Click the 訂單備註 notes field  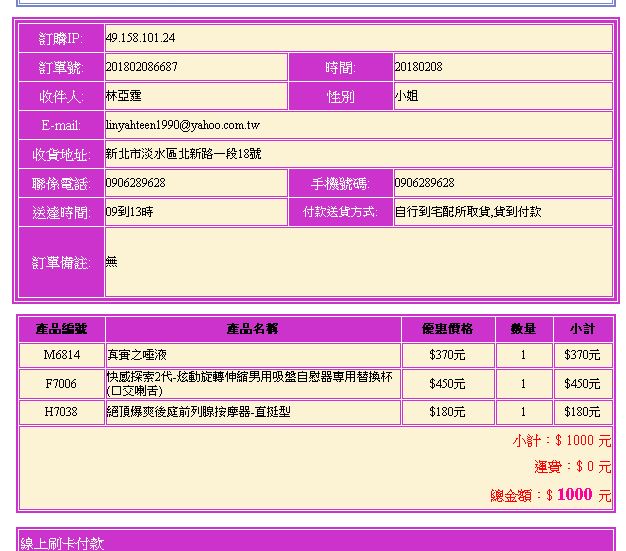(x=358, y=262)
